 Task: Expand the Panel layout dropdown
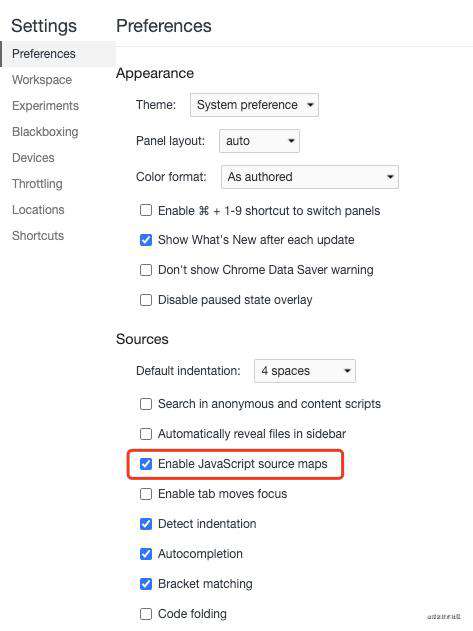pos(259,141)
